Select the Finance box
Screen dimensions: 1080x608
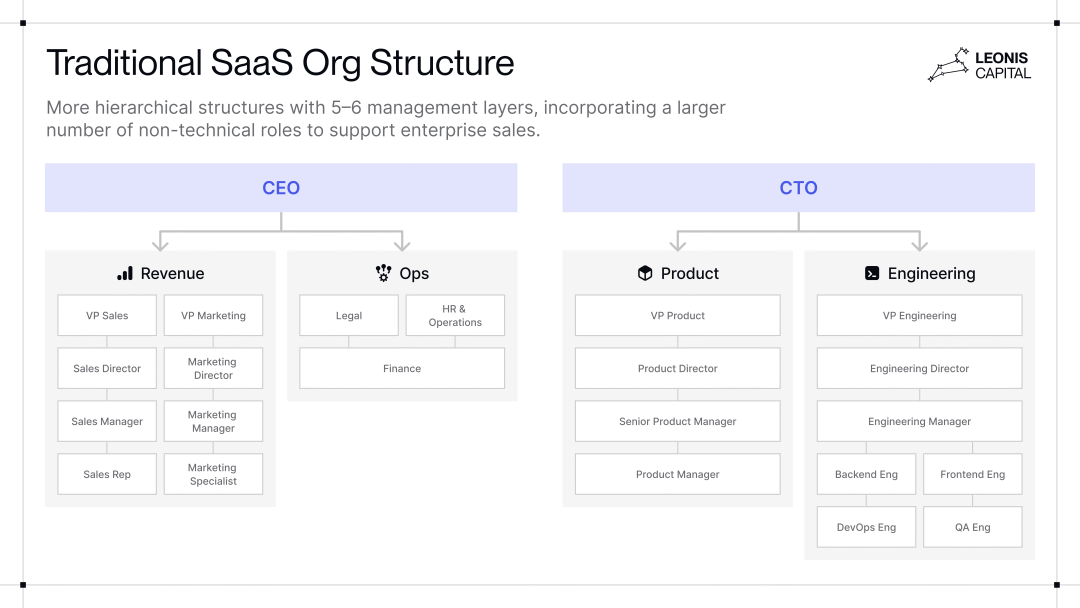point(402,369)
